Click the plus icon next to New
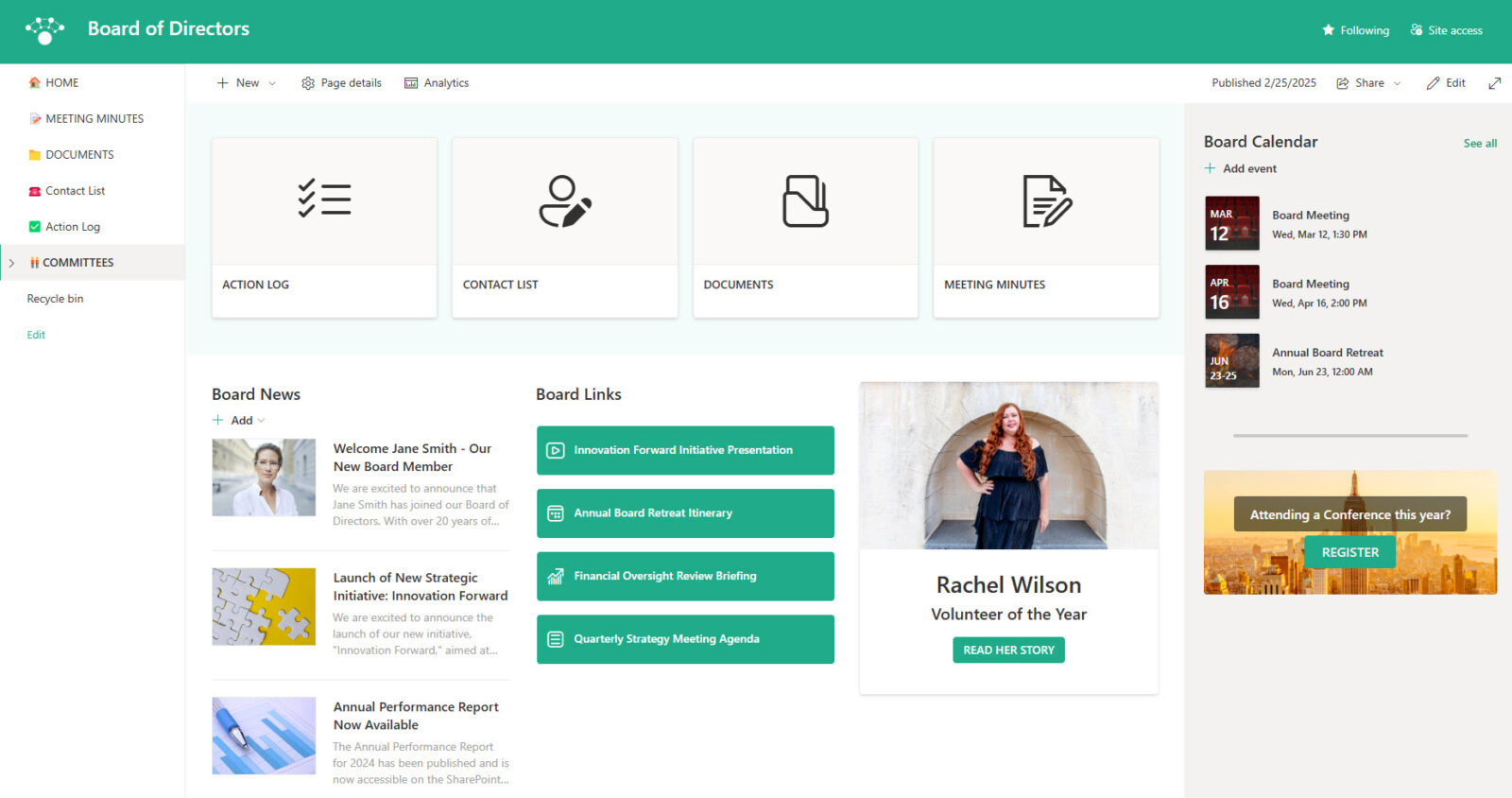The height and width of the screenshot is (798, 1512). coord(223,83)
